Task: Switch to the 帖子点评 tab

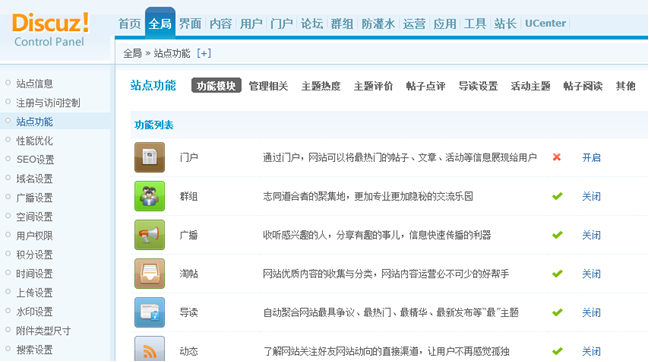Action: (425, 86)
